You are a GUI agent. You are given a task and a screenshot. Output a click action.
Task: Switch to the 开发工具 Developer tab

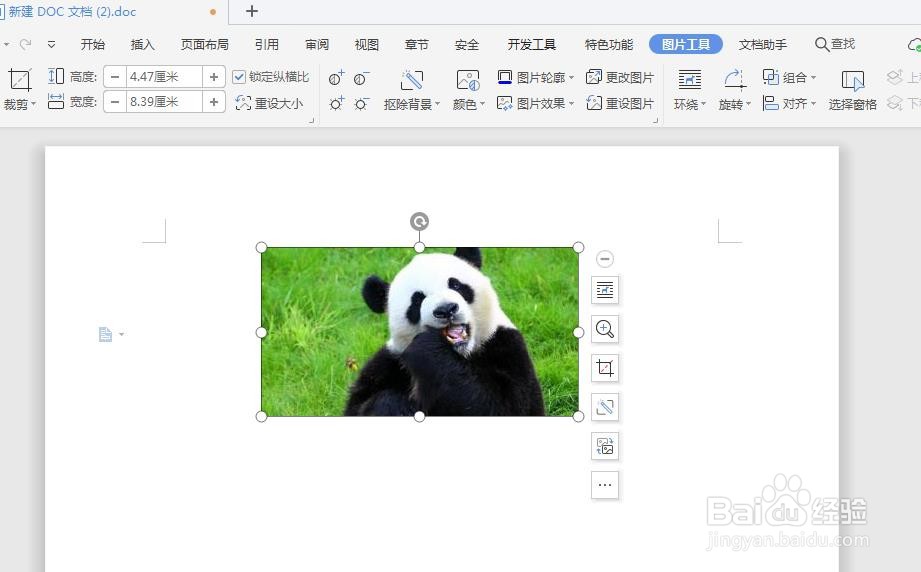pos(532,44)
